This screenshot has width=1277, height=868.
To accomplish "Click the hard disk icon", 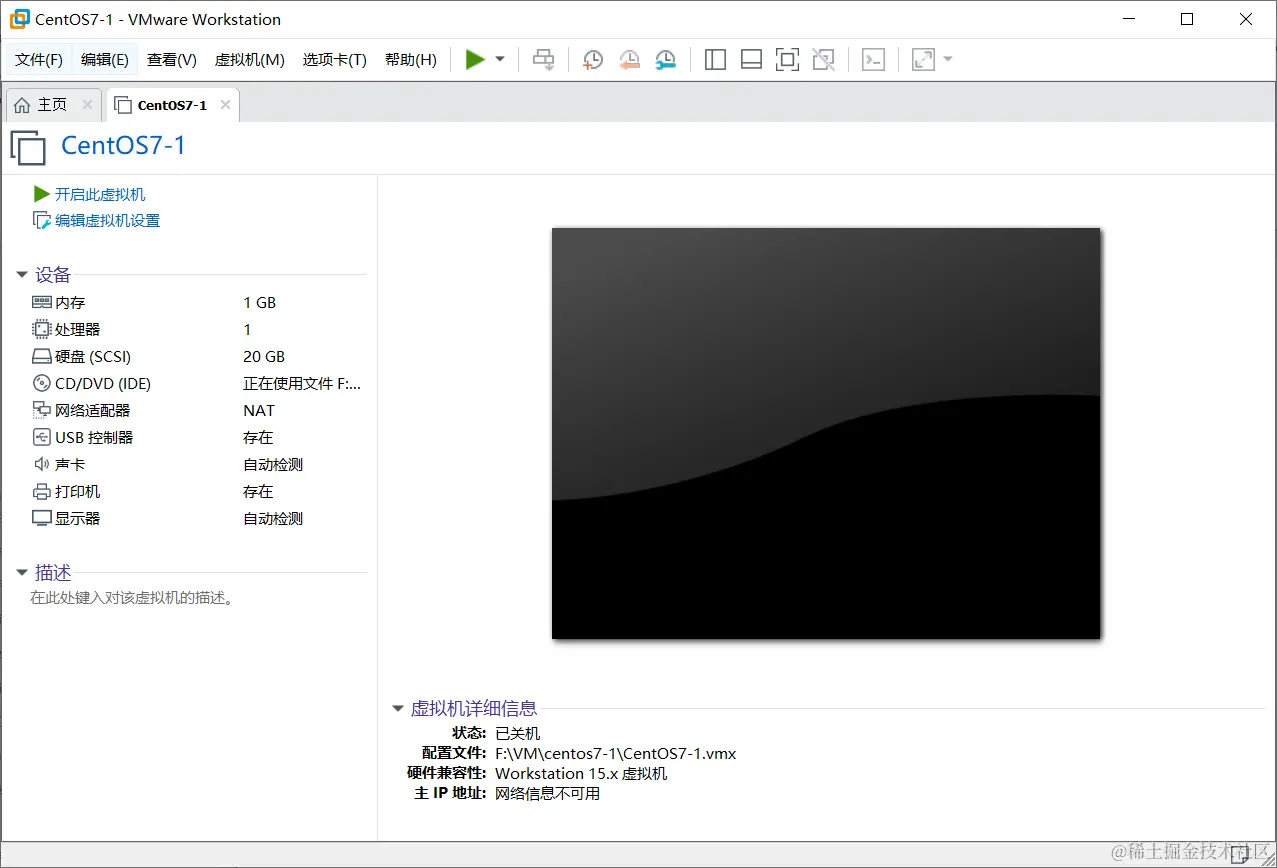I will (41, 356).
